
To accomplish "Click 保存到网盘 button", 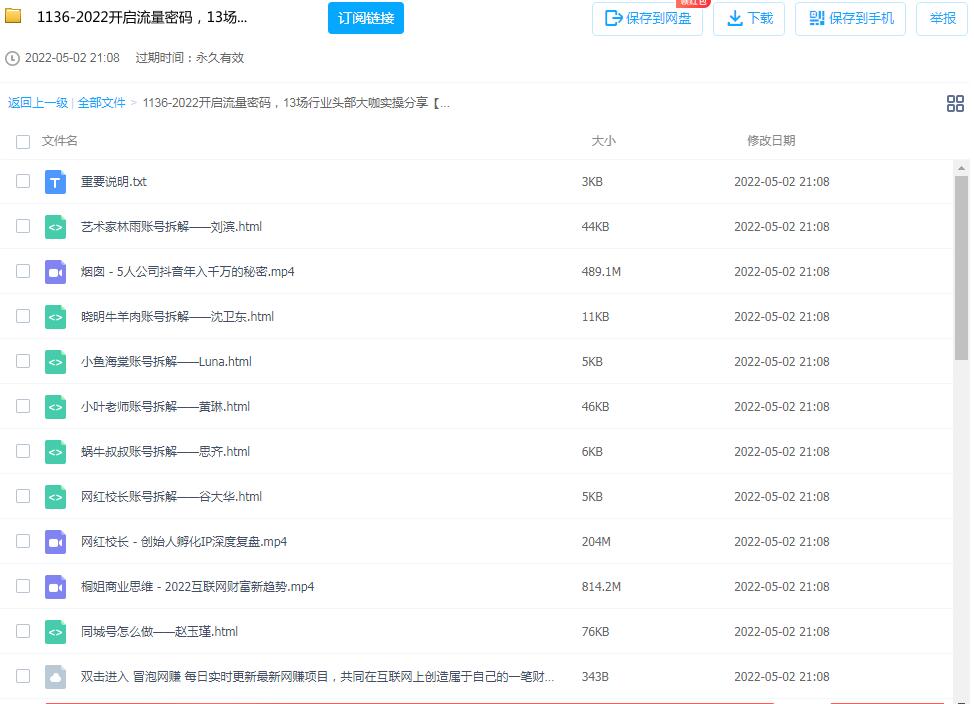I will [647, 19].
